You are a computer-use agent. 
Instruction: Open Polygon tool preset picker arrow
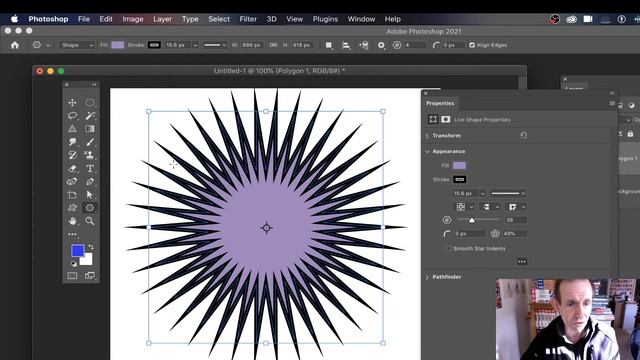pyautogui.click(x=48, y=45)
